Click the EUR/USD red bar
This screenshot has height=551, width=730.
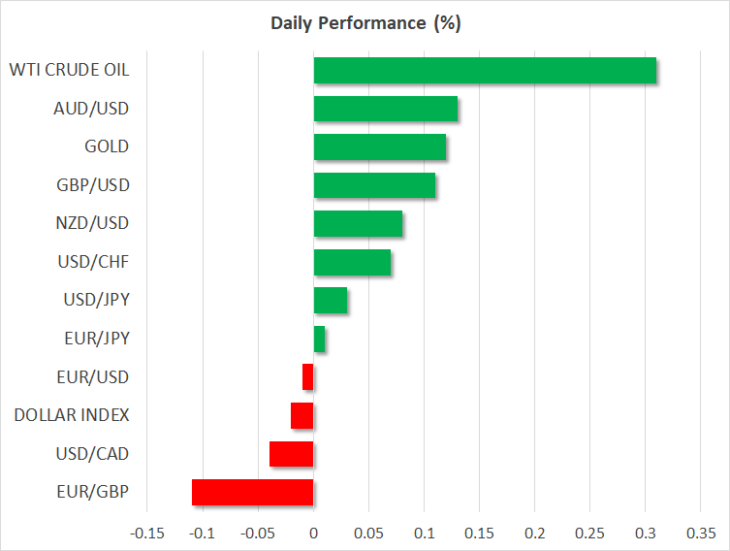coord(308,377)
